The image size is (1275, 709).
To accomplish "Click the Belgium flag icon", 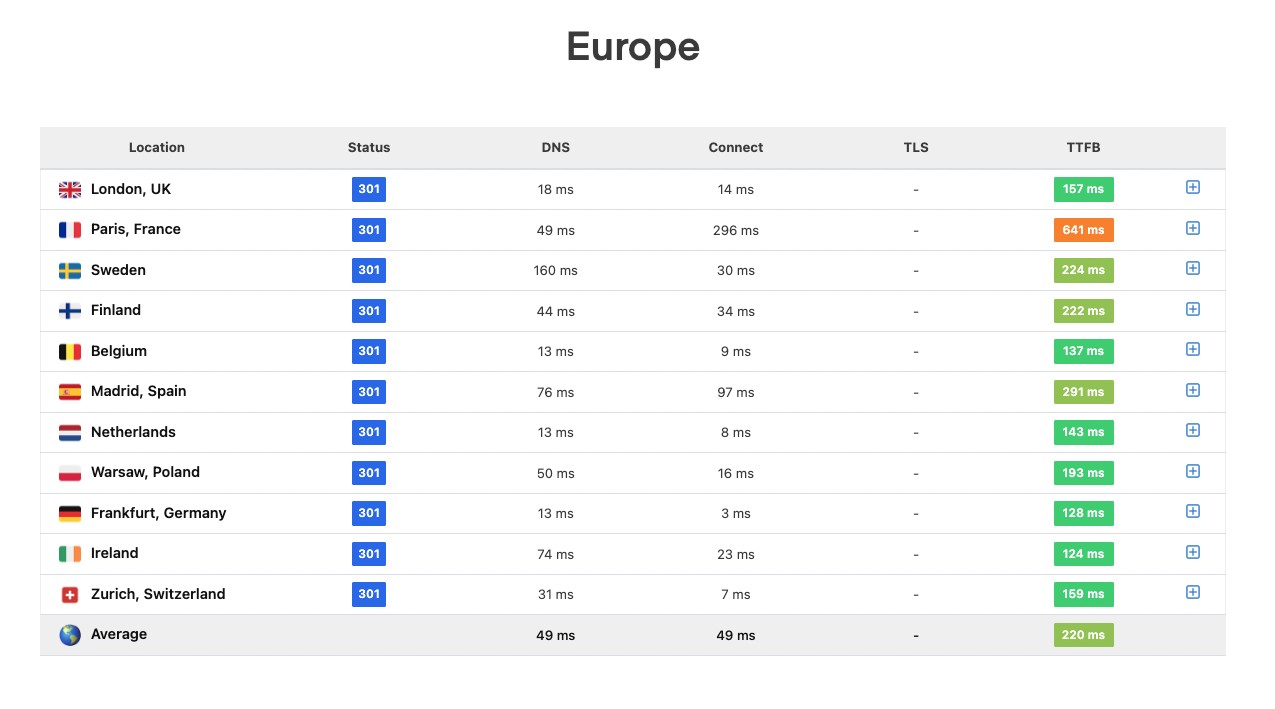I will 70,352.
